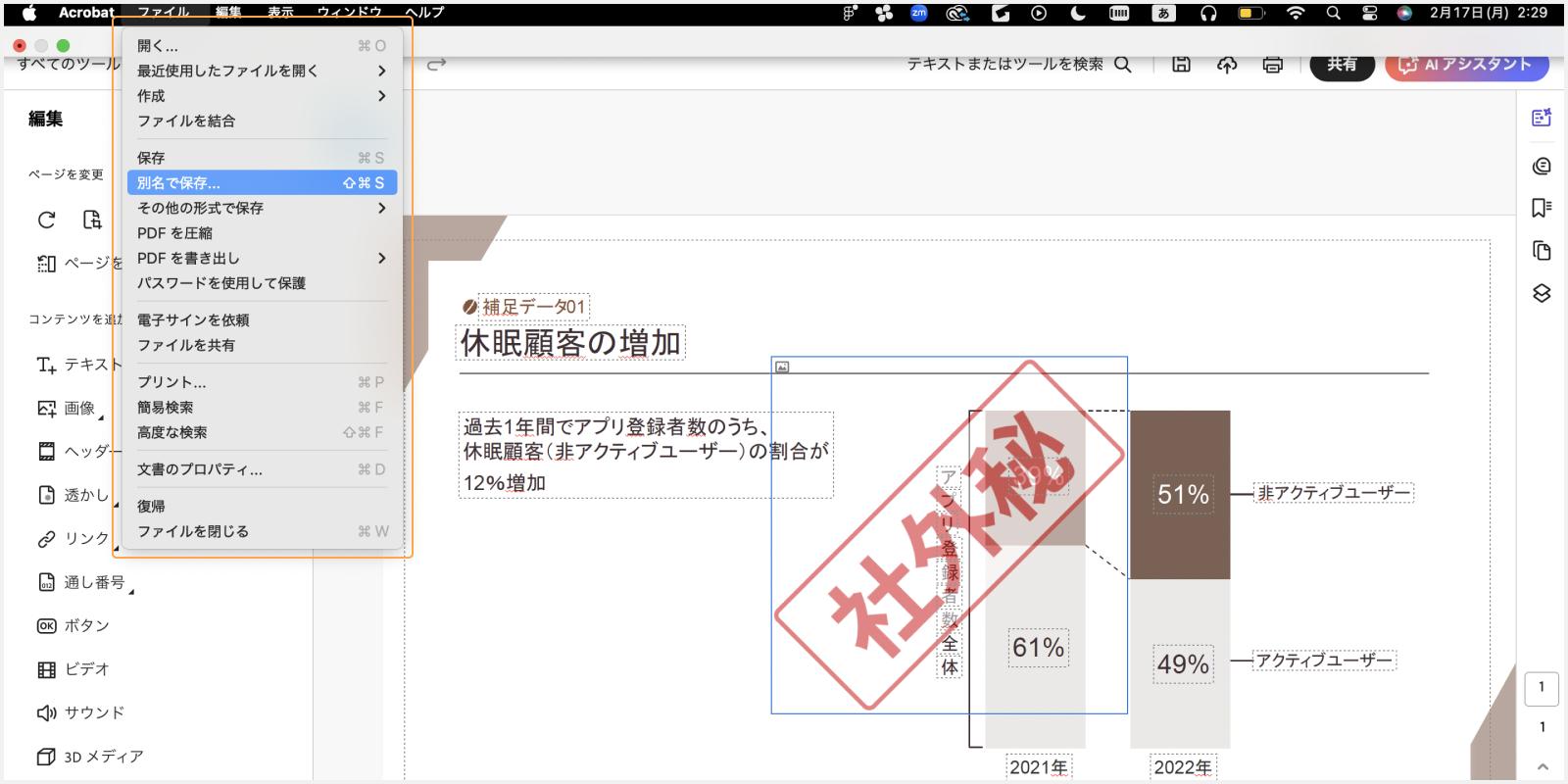Image resolution: width=1568 pixels, height=784 pixels.
Task: Click the page-up chevron at bottom right
Action: (1543, 766)
